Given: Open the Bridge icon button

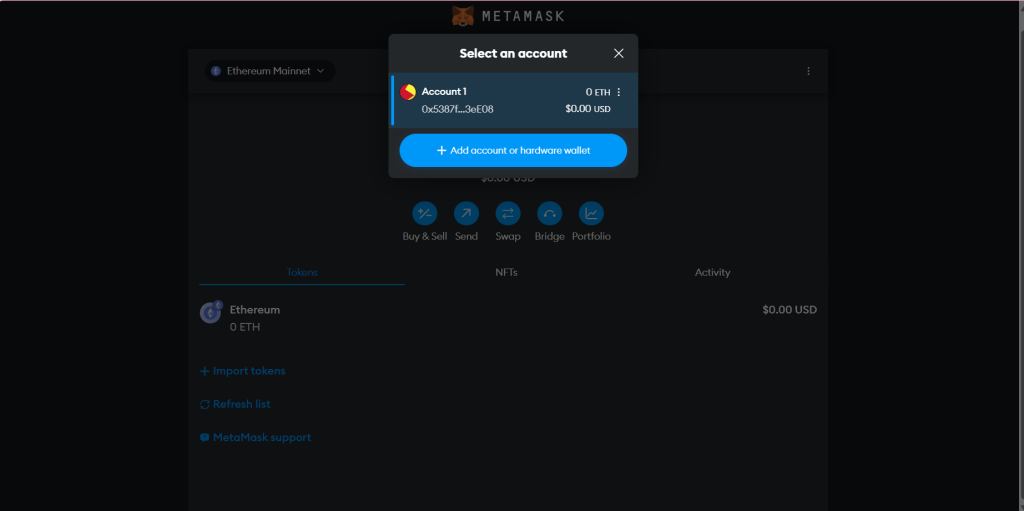Looking at the screenshot, I should tap(549, 213).
